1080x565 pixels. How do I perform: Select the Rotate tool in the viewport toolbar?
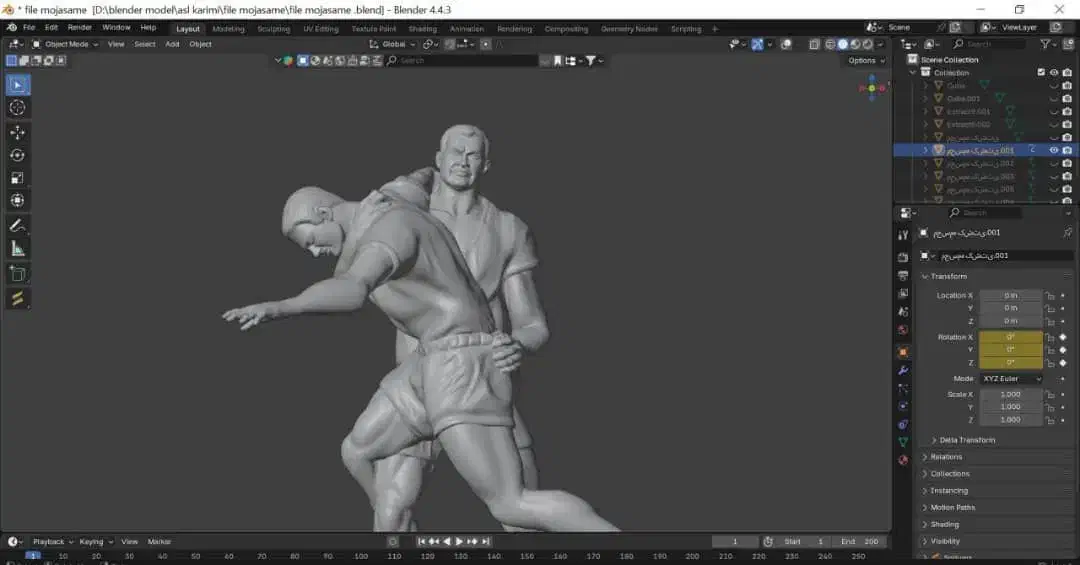pyautogui.click(x=18, y=155)
